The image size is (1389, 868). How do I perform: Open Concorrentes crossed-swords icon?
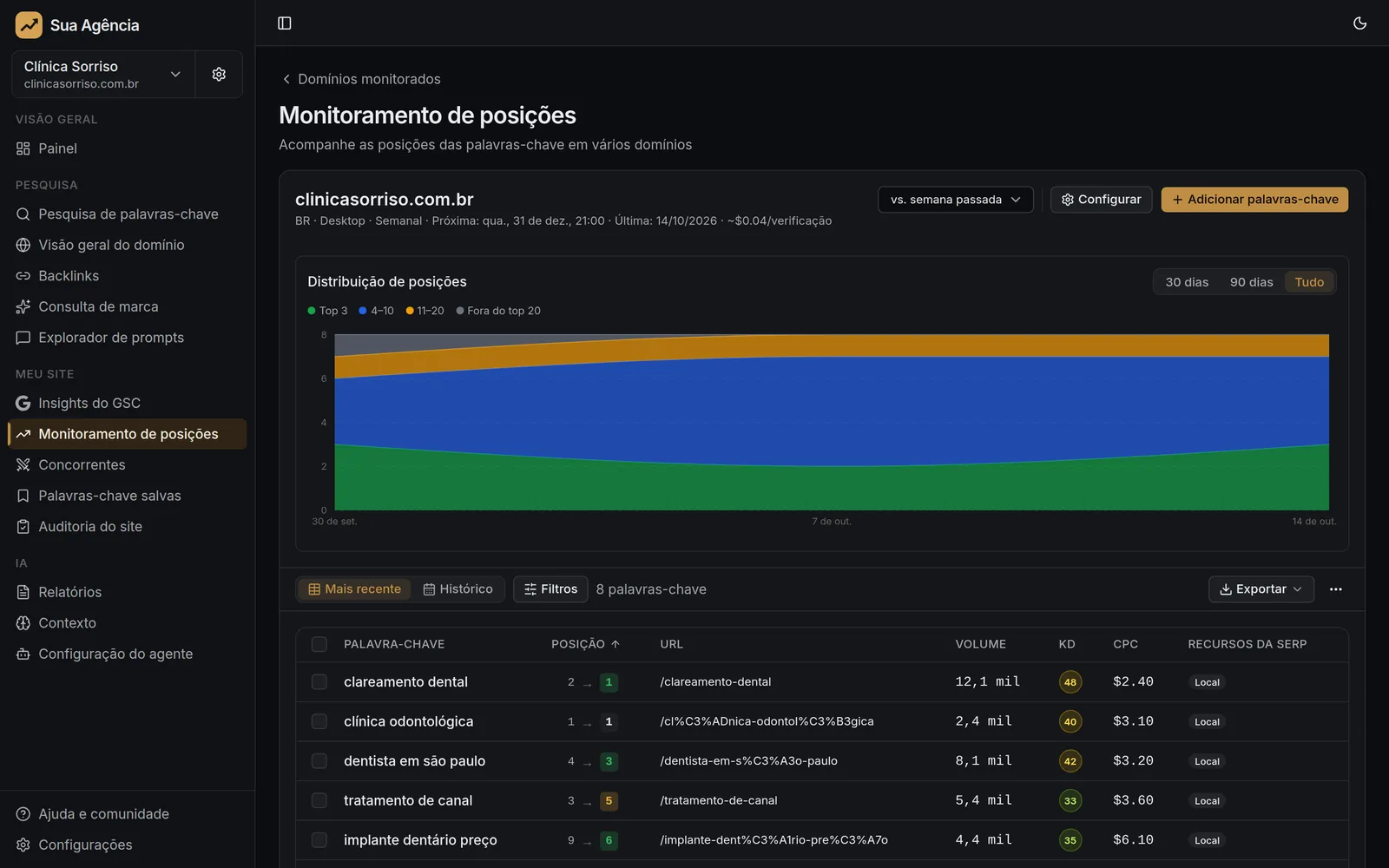coord(23,465)
